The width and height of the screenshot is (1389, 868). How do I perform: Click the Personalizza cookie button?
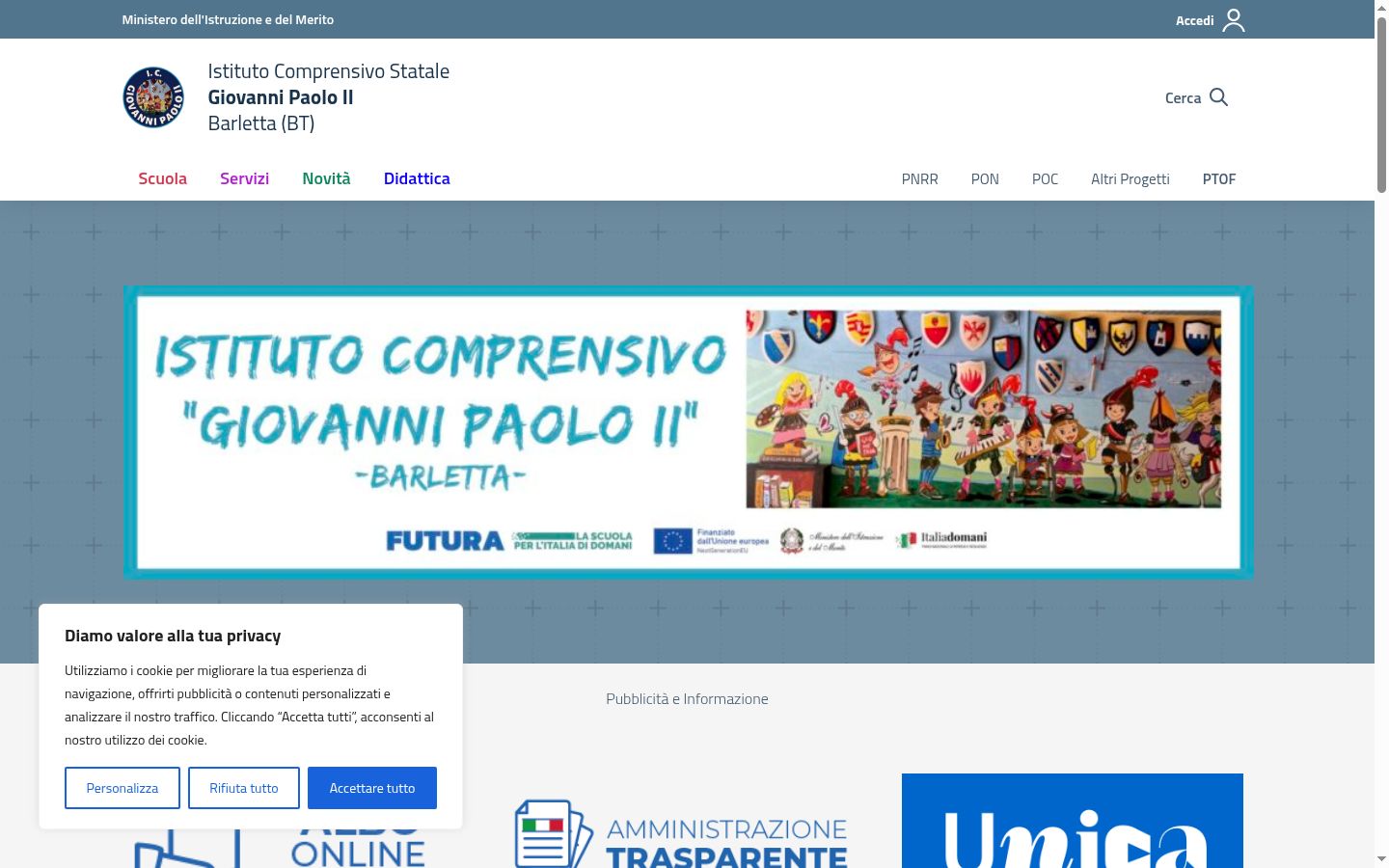click(x=123, y=788)
